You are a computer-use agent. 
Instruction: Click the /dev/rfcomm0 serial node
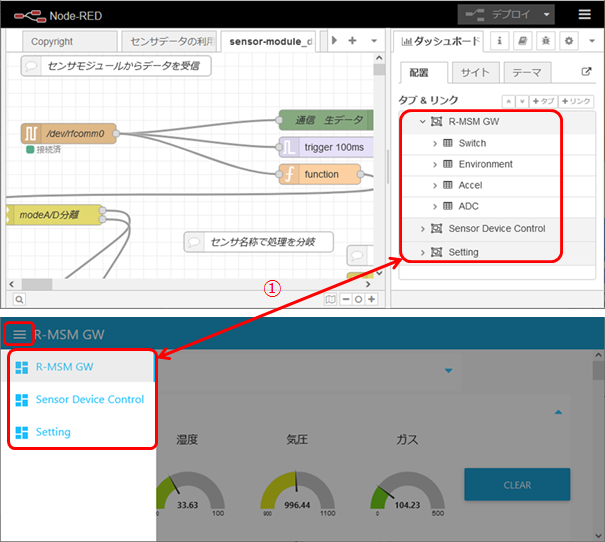point(68,132)
